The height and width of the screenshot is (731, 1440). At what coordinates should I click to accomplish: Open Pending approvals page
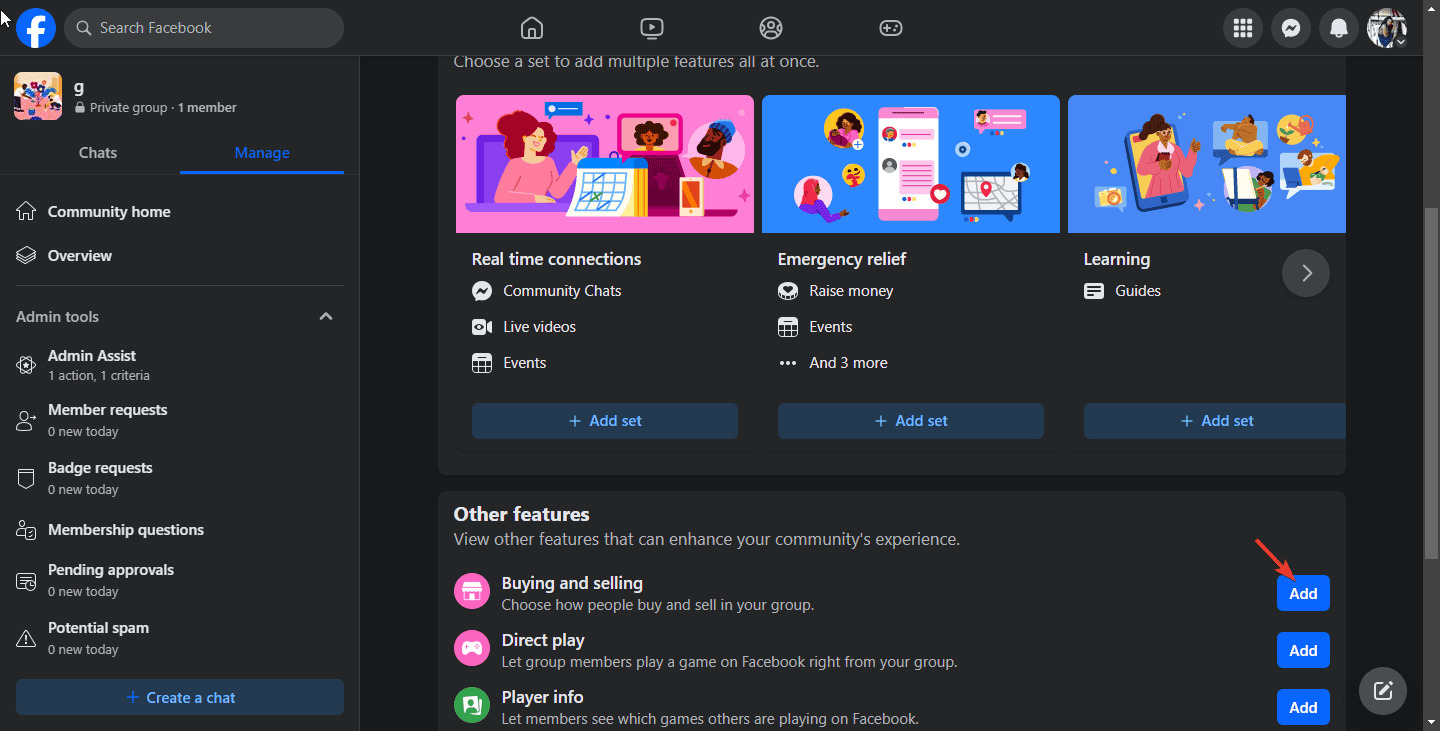pyautogui.click(x=180, y=581)
